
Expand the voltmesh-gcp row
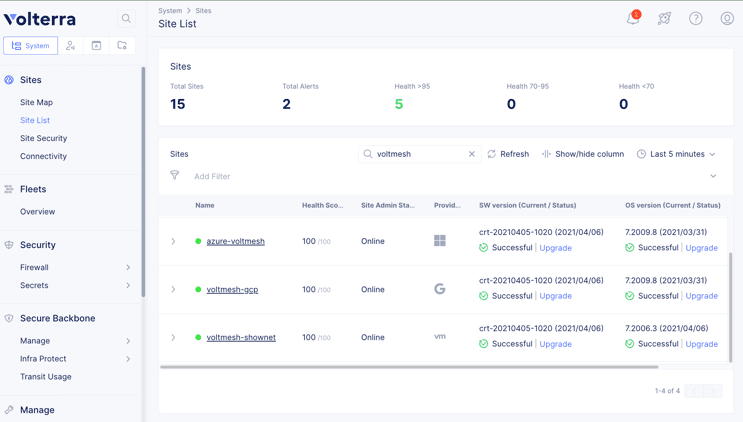[173, 289]
